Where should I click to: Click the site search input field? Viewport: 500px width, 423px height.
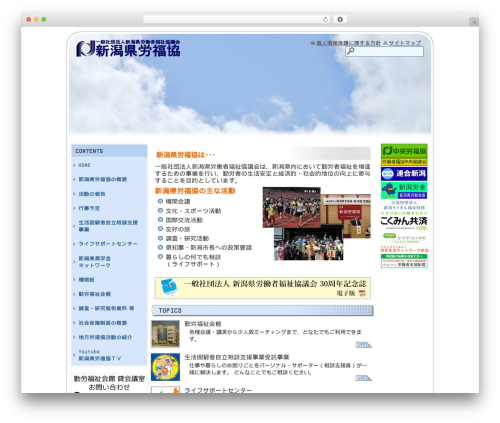(x=384, y=51)
